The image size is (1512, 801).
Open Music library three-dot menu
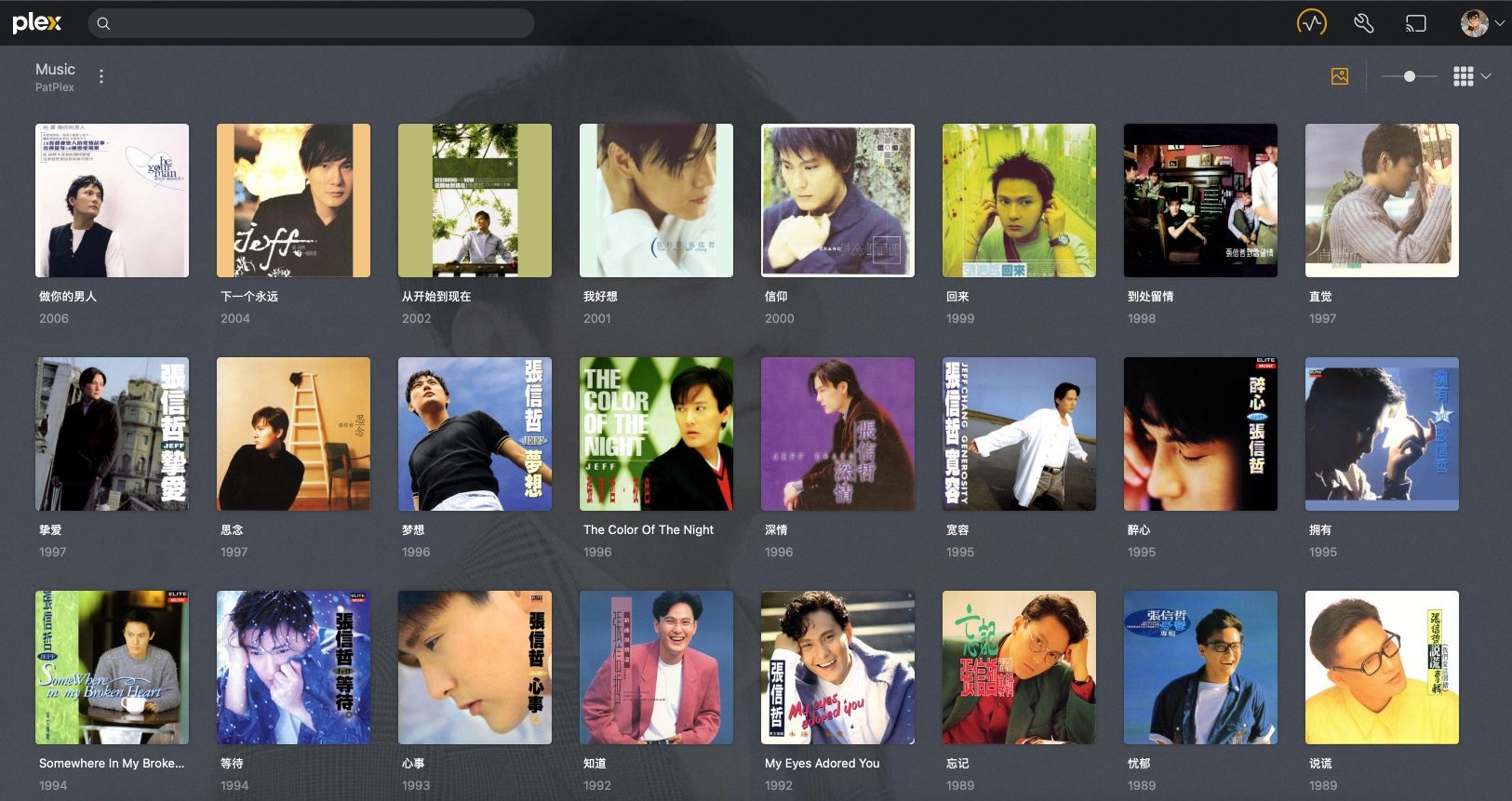[101, 76]
